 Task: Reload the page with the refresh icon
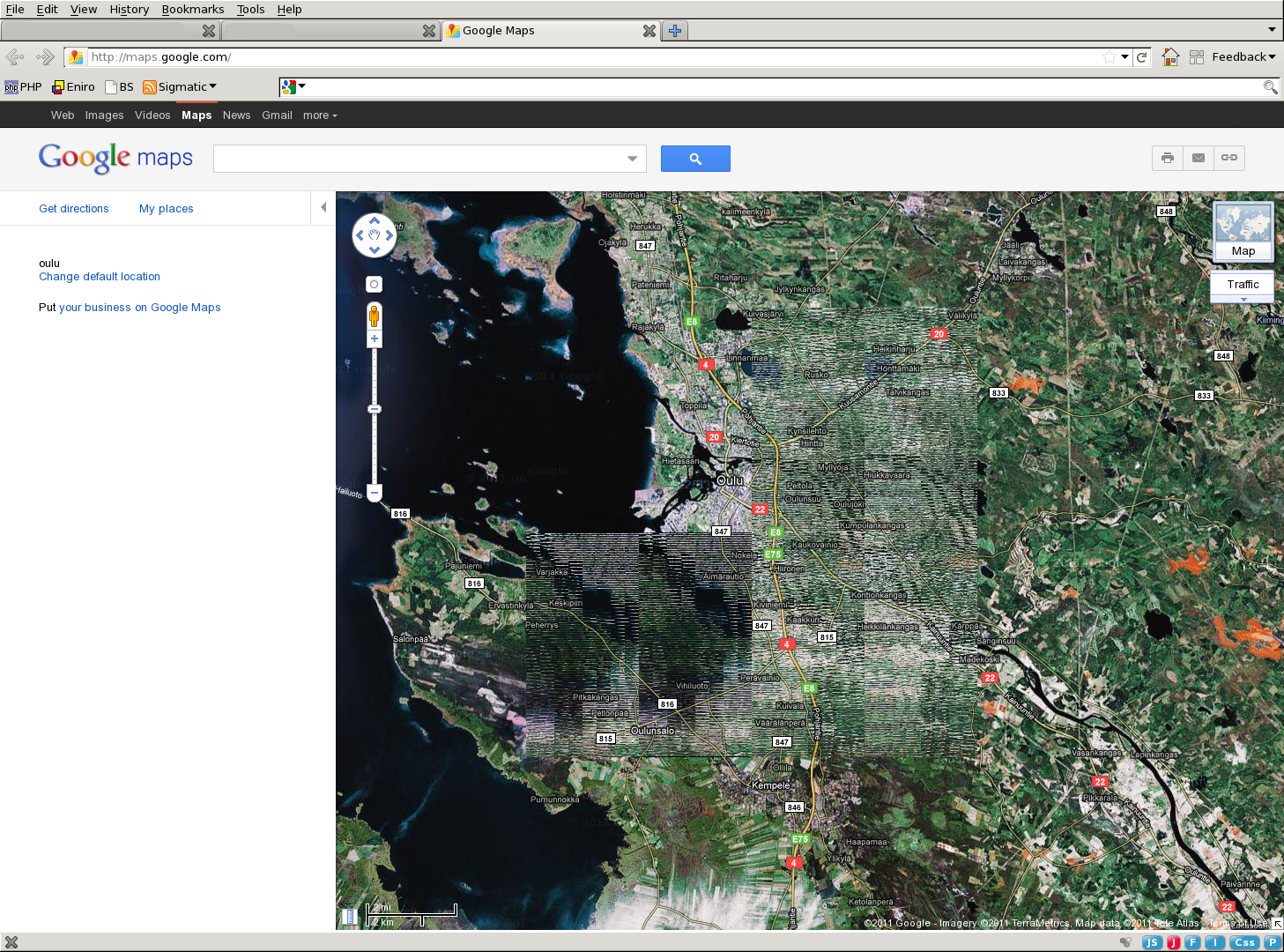(1141, 57)
